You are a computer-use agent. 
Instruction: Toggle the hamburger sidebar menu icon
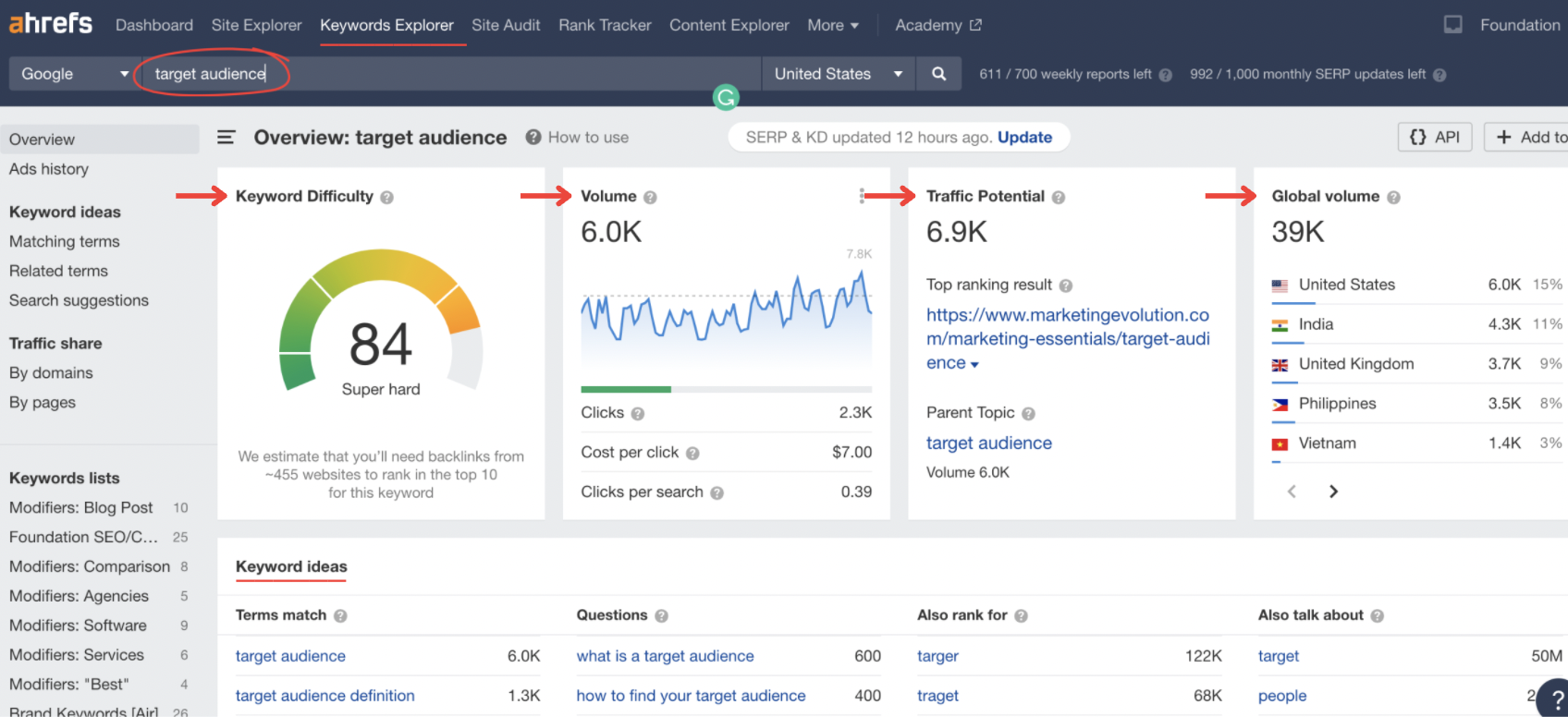[226, 138]
